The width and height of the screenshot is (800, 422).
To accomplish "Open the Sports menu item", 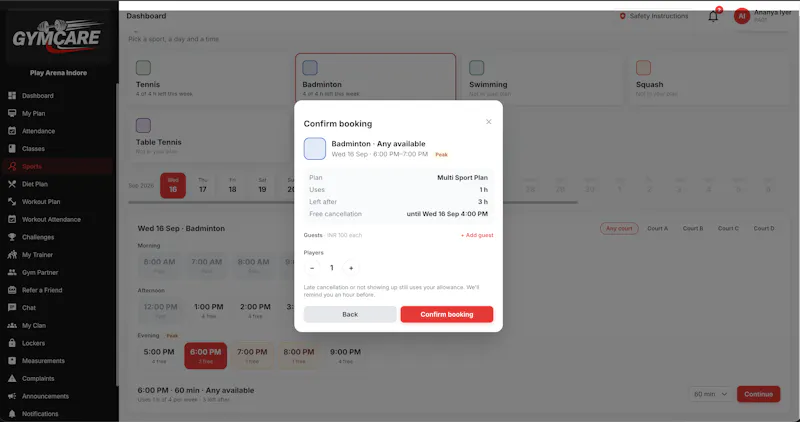I will 58,166.
